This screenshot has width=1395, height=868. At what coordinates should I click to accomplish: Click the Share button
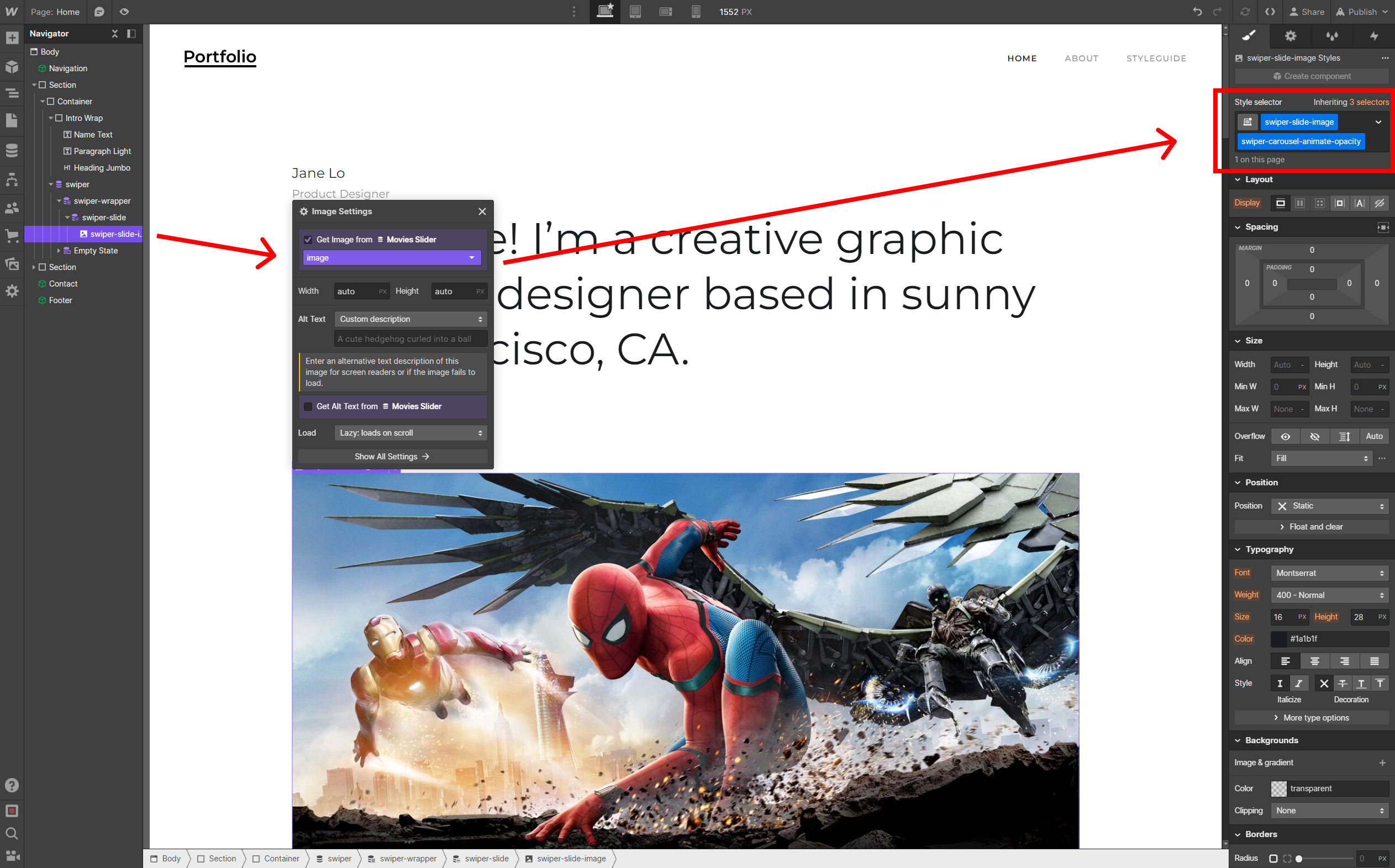coord(1307,12)
